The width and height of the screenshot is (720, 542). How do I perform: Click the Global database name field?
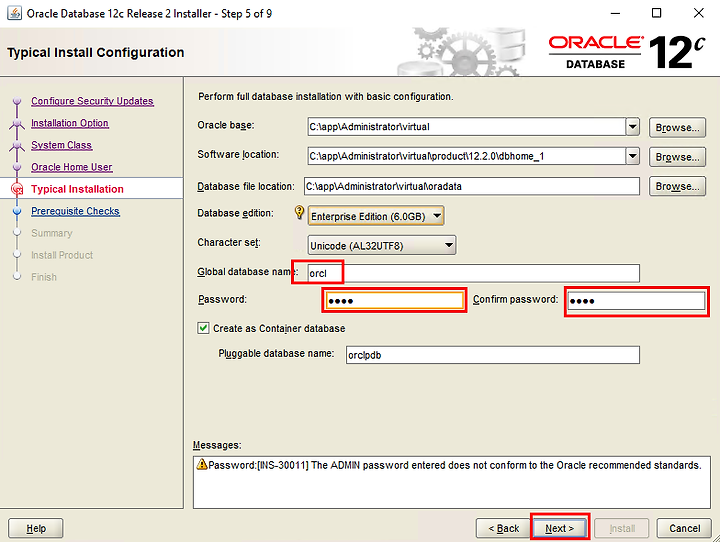click(x=472, y=273)
